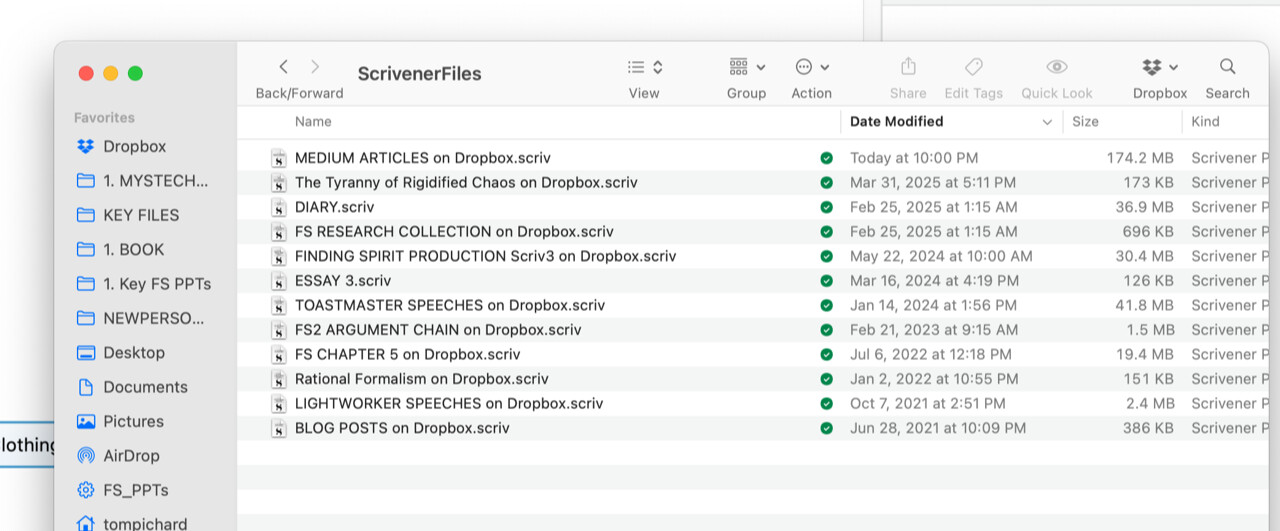Open the Search magnifier
Image resolution: width=1280 pixels, height=531 pixels.
[1227, 67]
